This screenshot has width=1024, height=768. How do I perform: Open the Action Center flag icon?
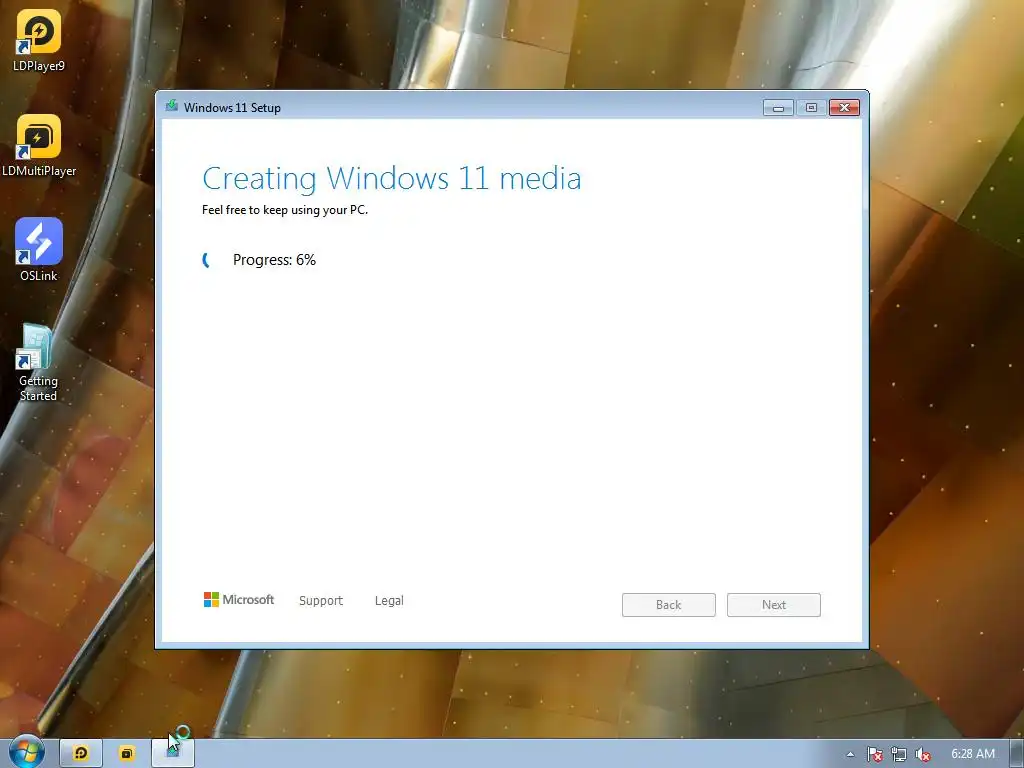click(874, 754)
